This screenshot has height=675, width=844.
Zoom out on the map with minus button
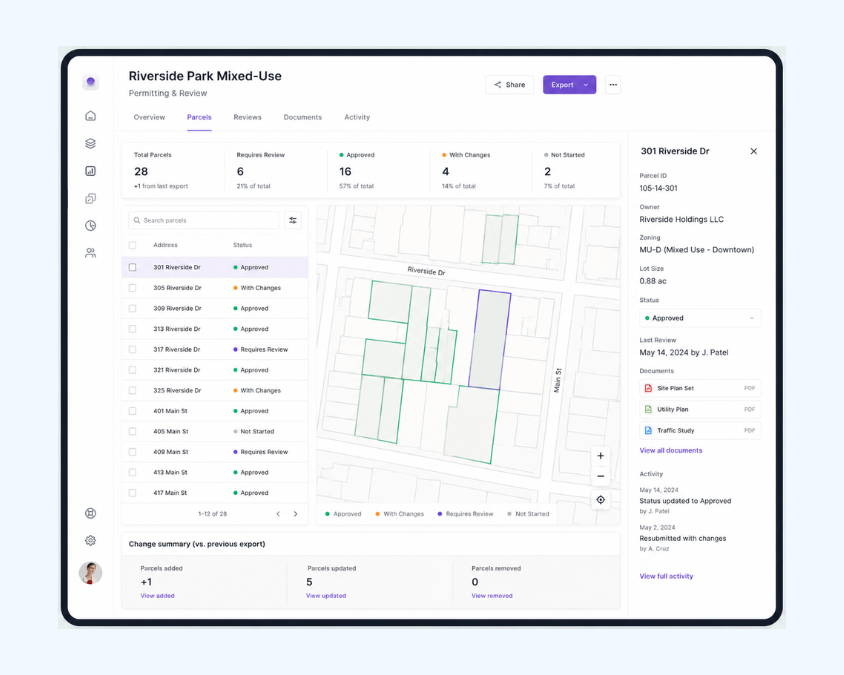point(601,476)
